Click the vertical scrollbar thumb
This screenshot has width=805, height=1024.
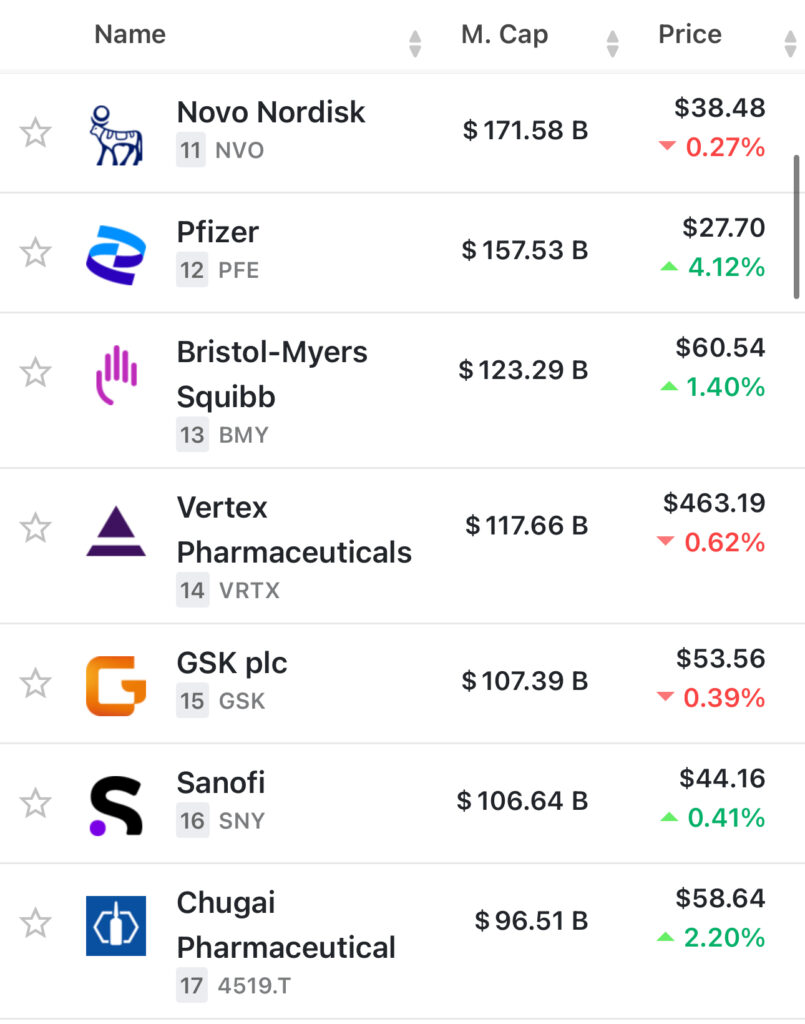coord(796,226)
